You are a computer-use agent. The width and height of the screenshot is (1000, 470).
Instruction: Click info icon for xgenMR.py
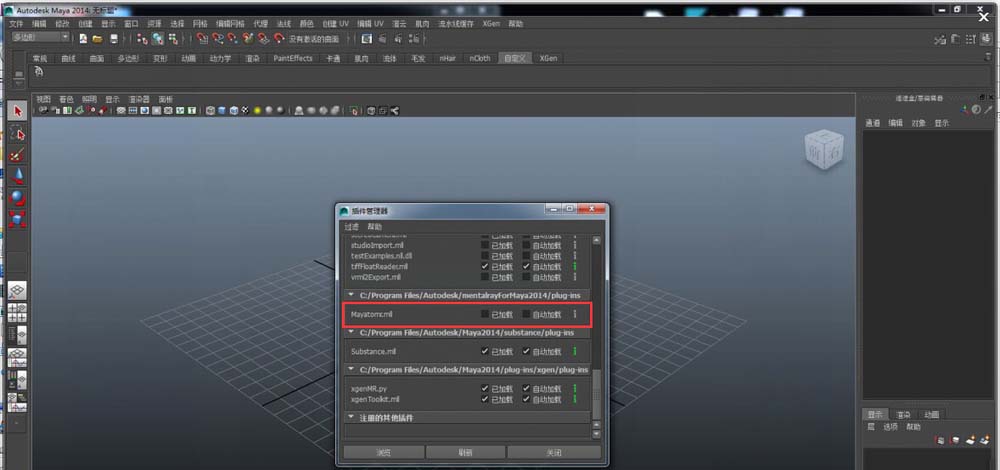(574, 388)
